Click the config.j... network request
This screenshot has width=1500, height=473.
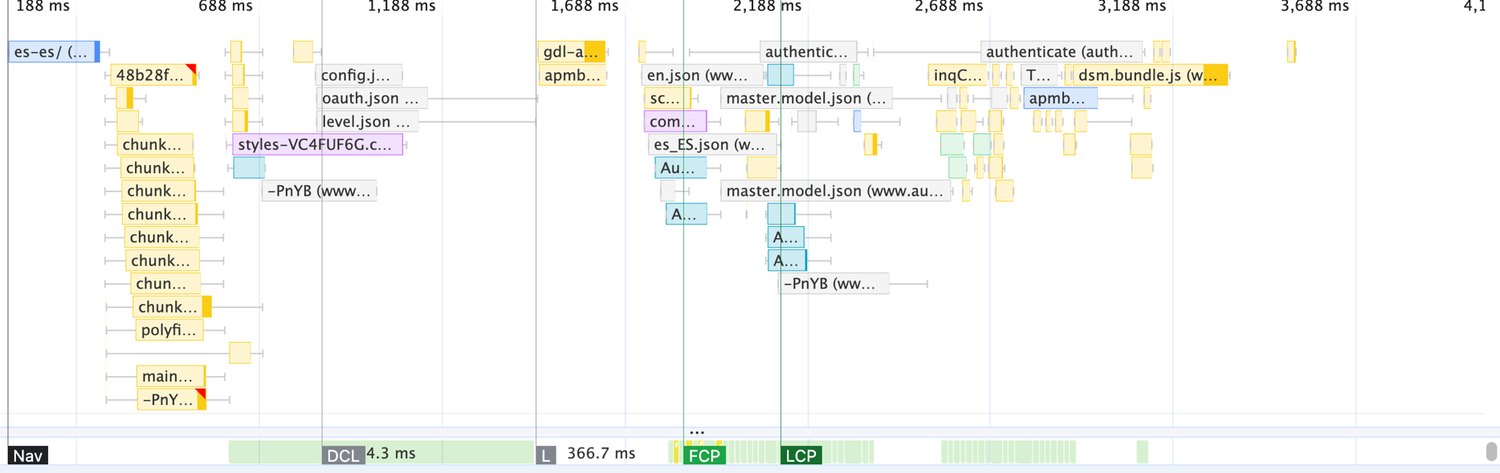[x=359, y=75]
